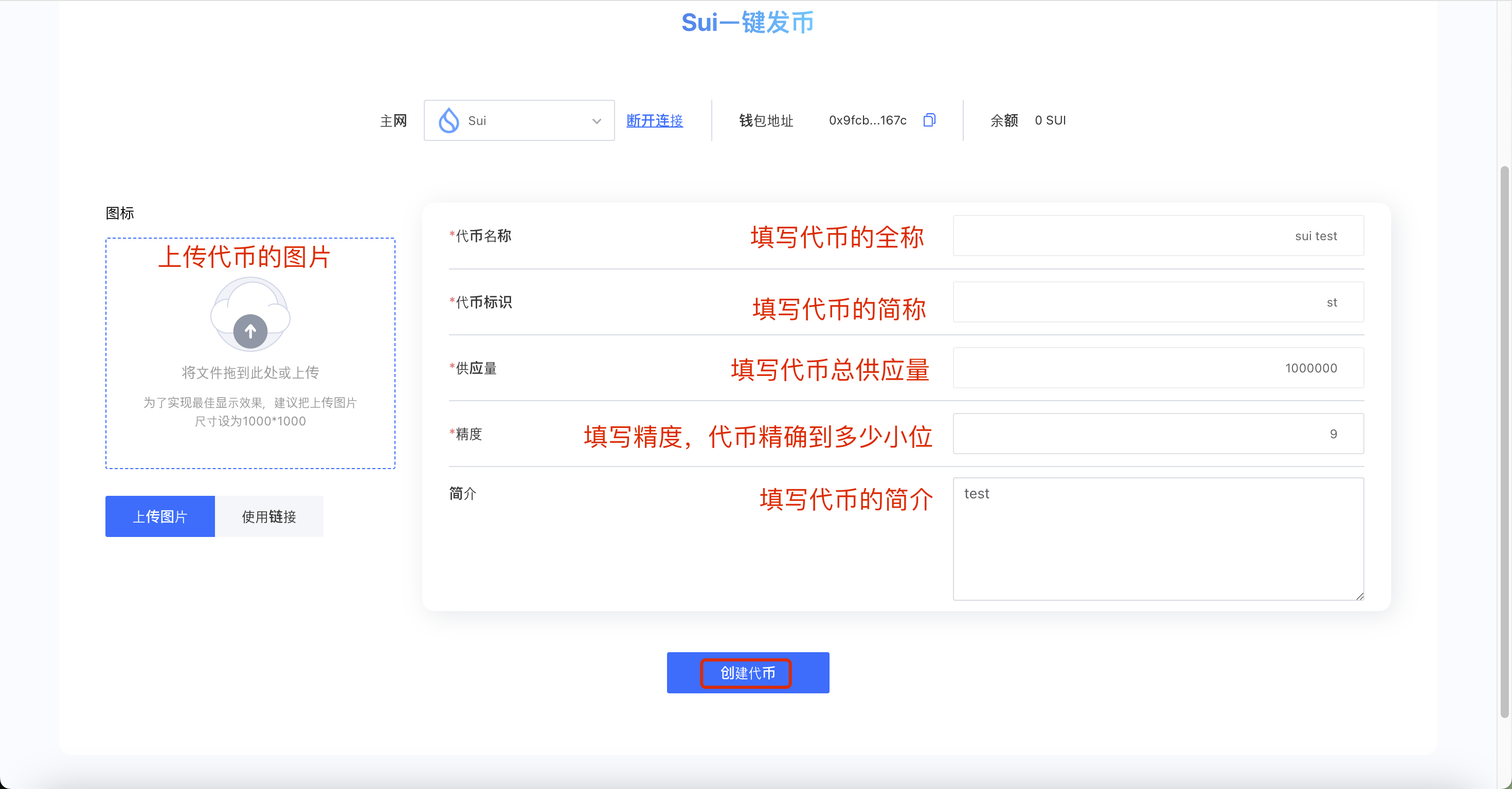
Task: Switch to the 使用链接 tab
Action: point(269,516)
